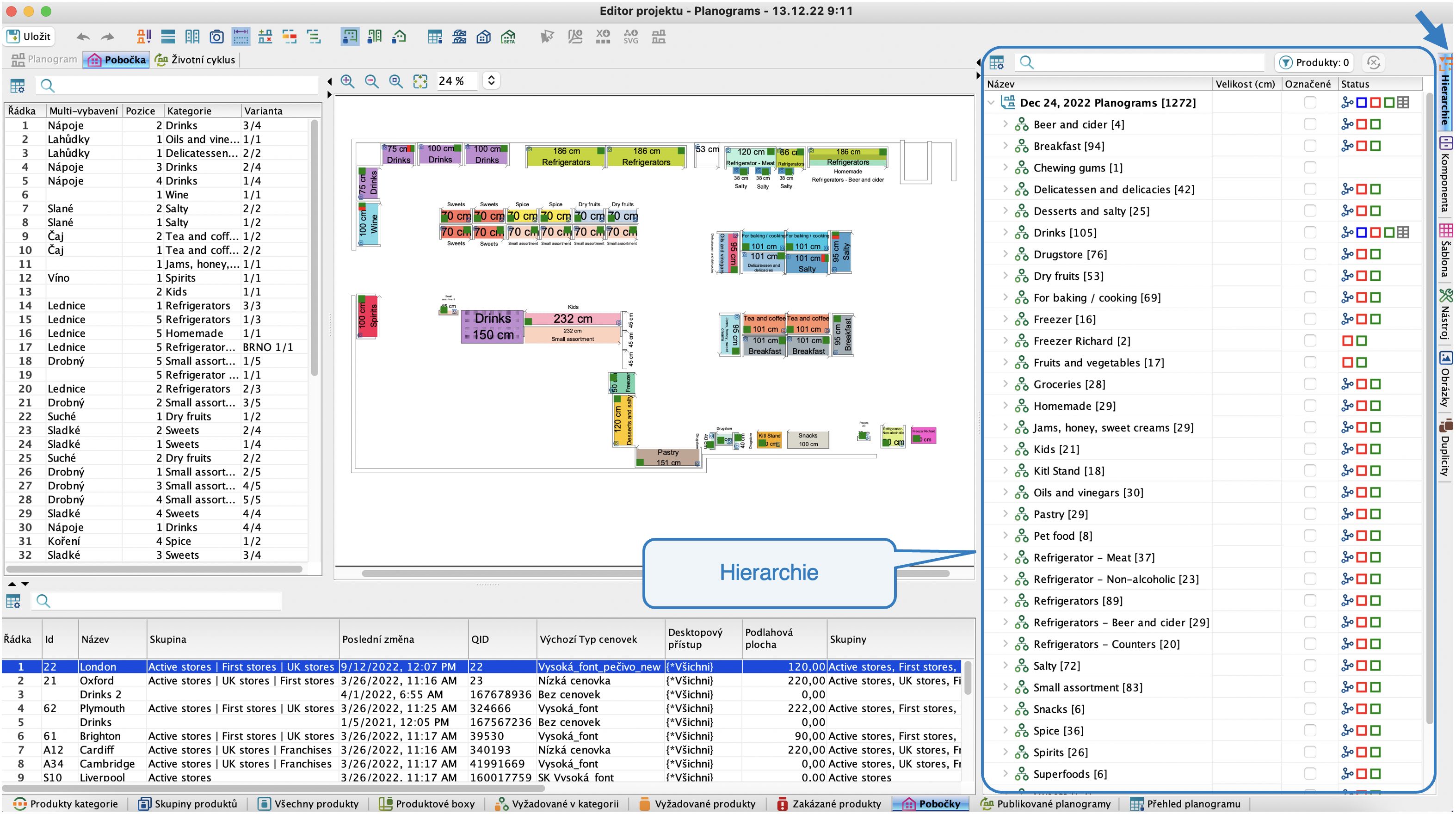Click the Uložit save button
The width and height of the screenshot is (1456, 814).
point(30,37)
